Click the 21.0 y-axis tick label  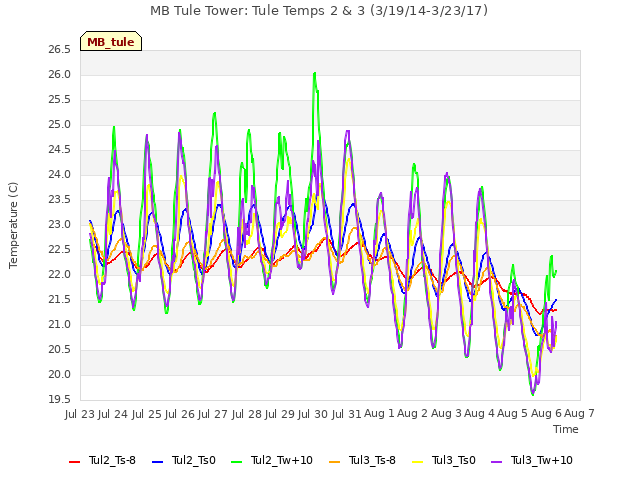[60, 325]
